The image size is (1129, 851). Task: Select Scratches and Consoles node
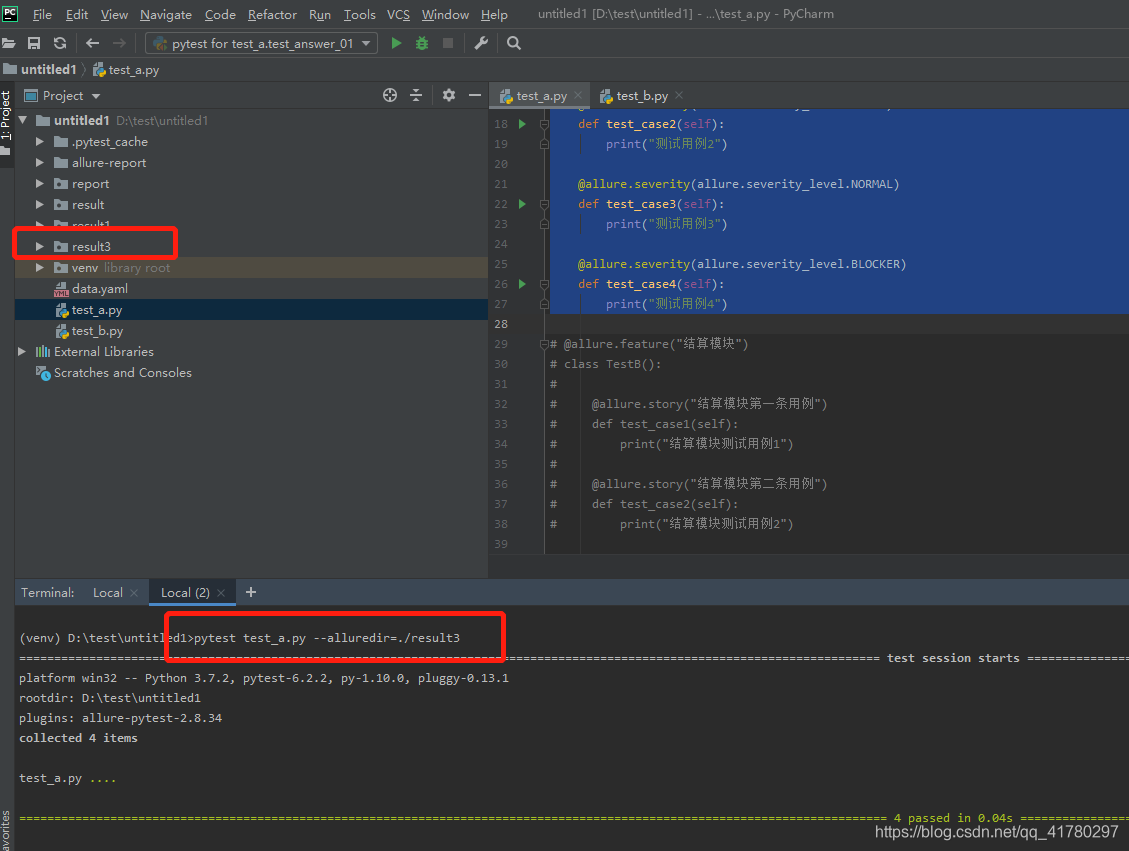tap(122, 372)
